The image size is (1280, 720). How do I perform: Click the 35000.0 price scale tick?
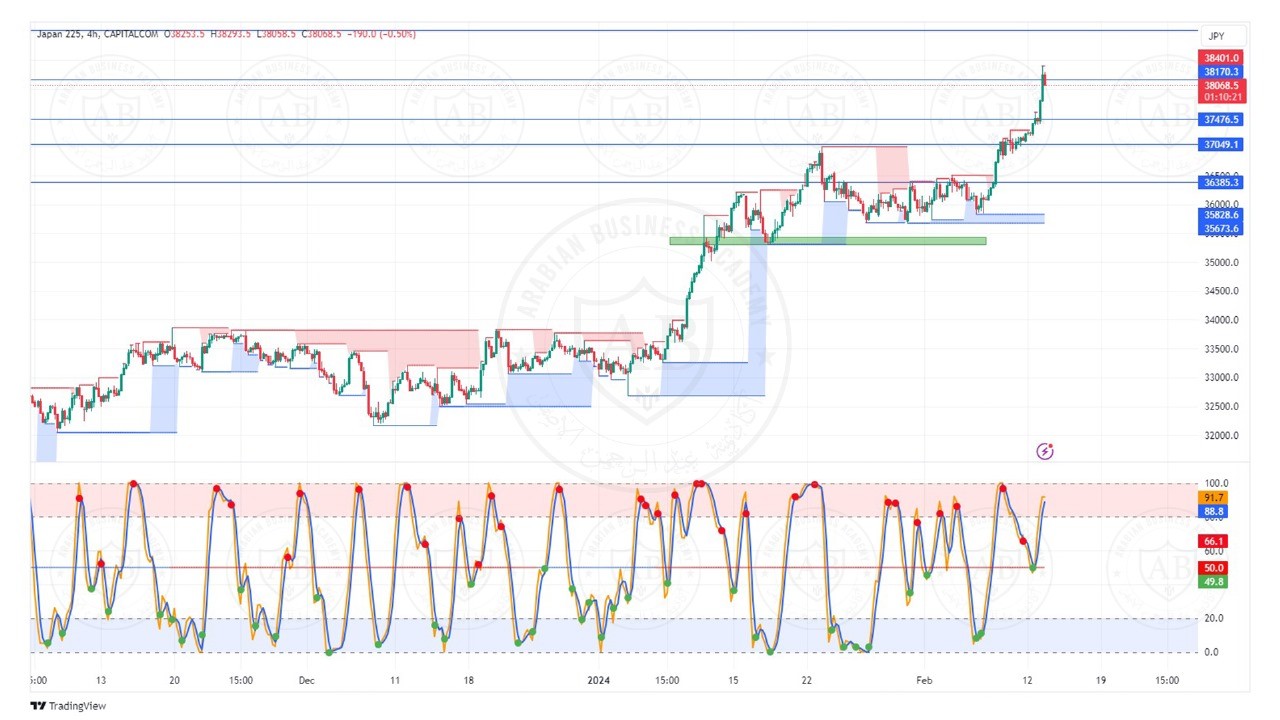coord(1221,263)
